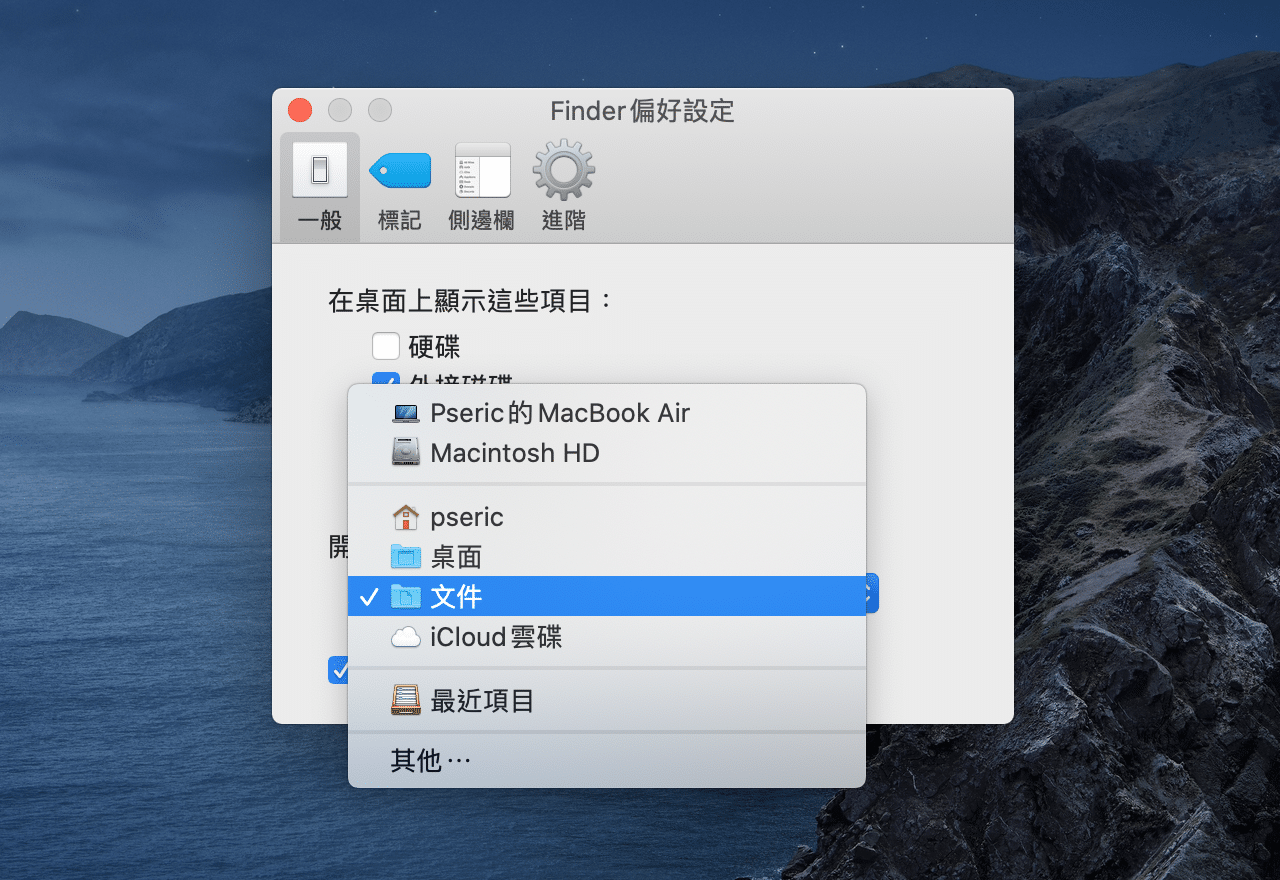Open the 進階 gear icon

pyautogui.click(x=564, y=170)
